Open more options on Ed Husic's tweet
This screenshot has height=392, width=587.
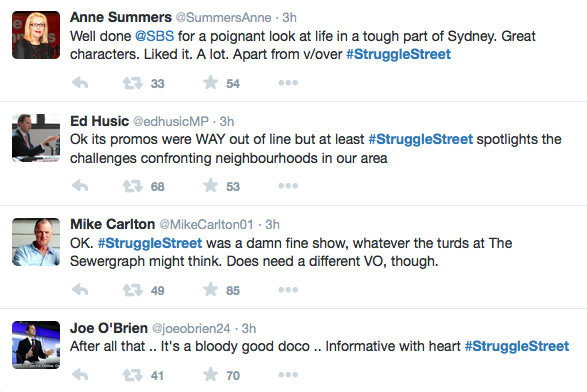coord(288,186)
